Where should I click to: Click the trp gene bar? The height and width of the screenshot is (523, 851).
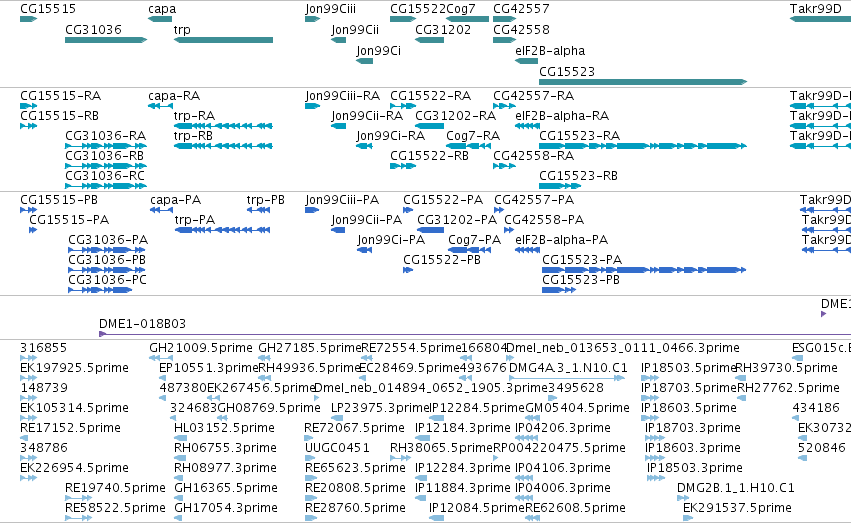(223, 40)
